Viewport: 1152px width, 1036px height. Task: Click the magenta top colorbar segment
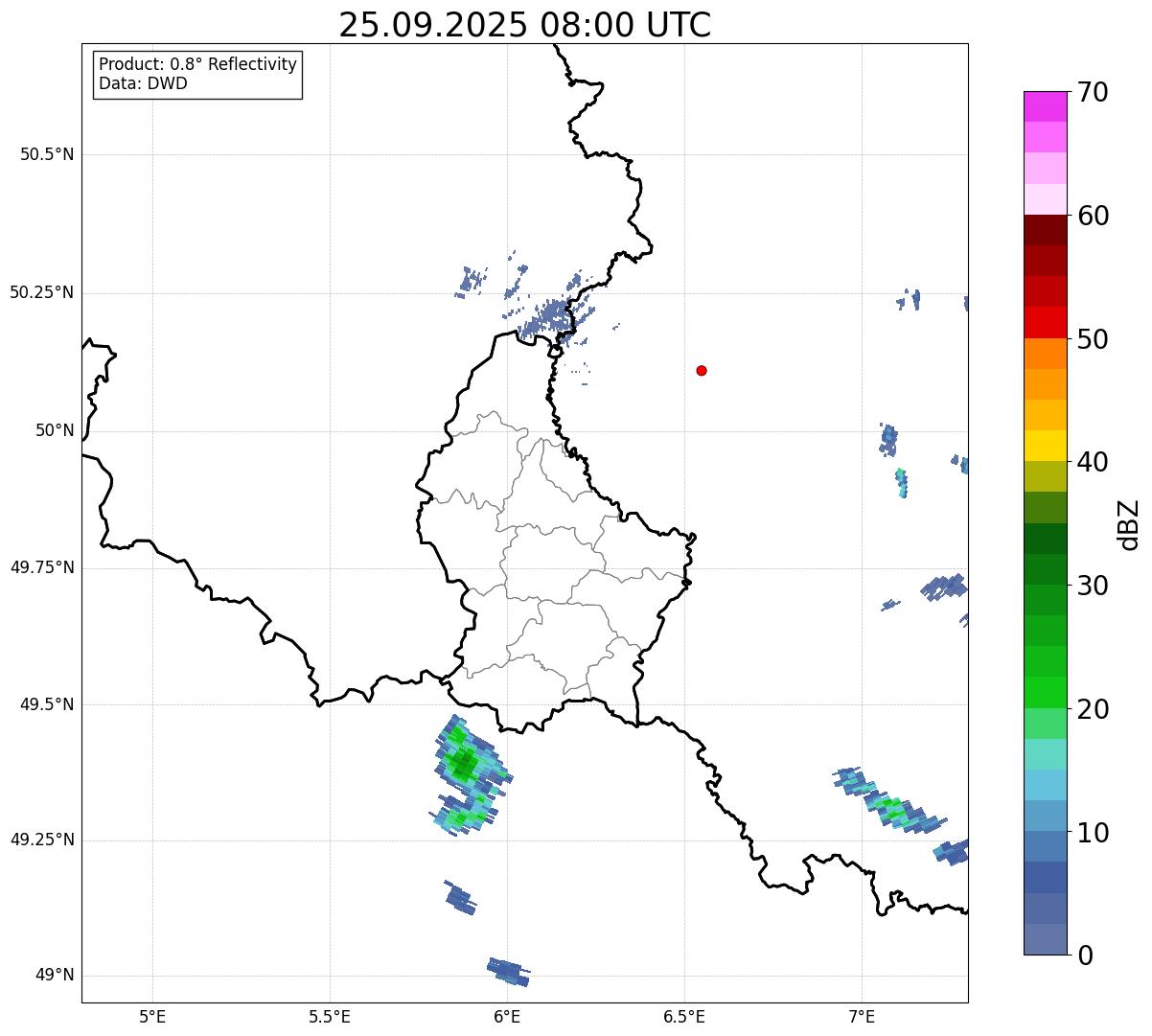(1045, 106)
